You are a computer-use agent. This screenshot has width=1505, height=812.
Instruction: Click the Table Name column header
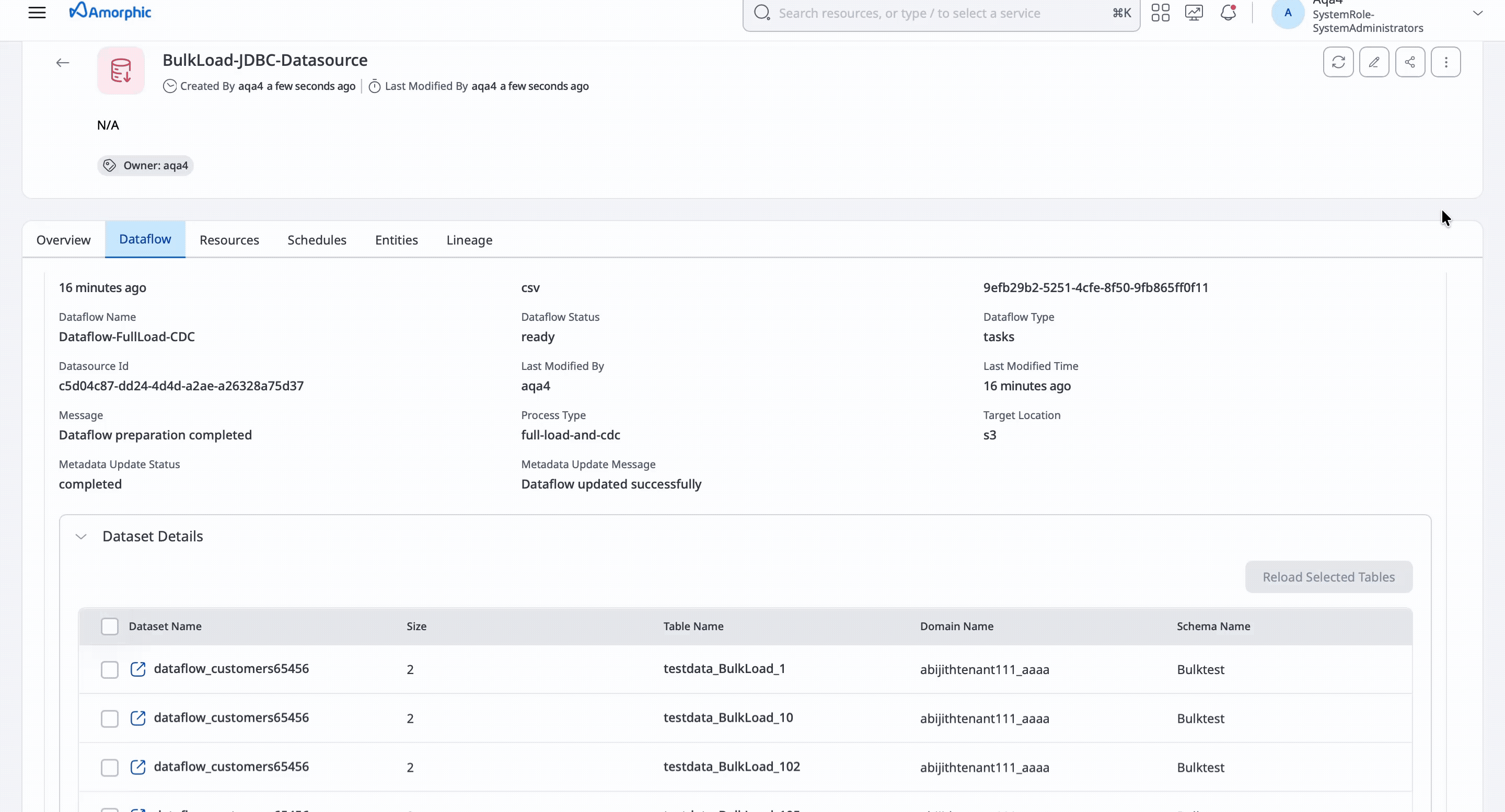pos(693,626)
